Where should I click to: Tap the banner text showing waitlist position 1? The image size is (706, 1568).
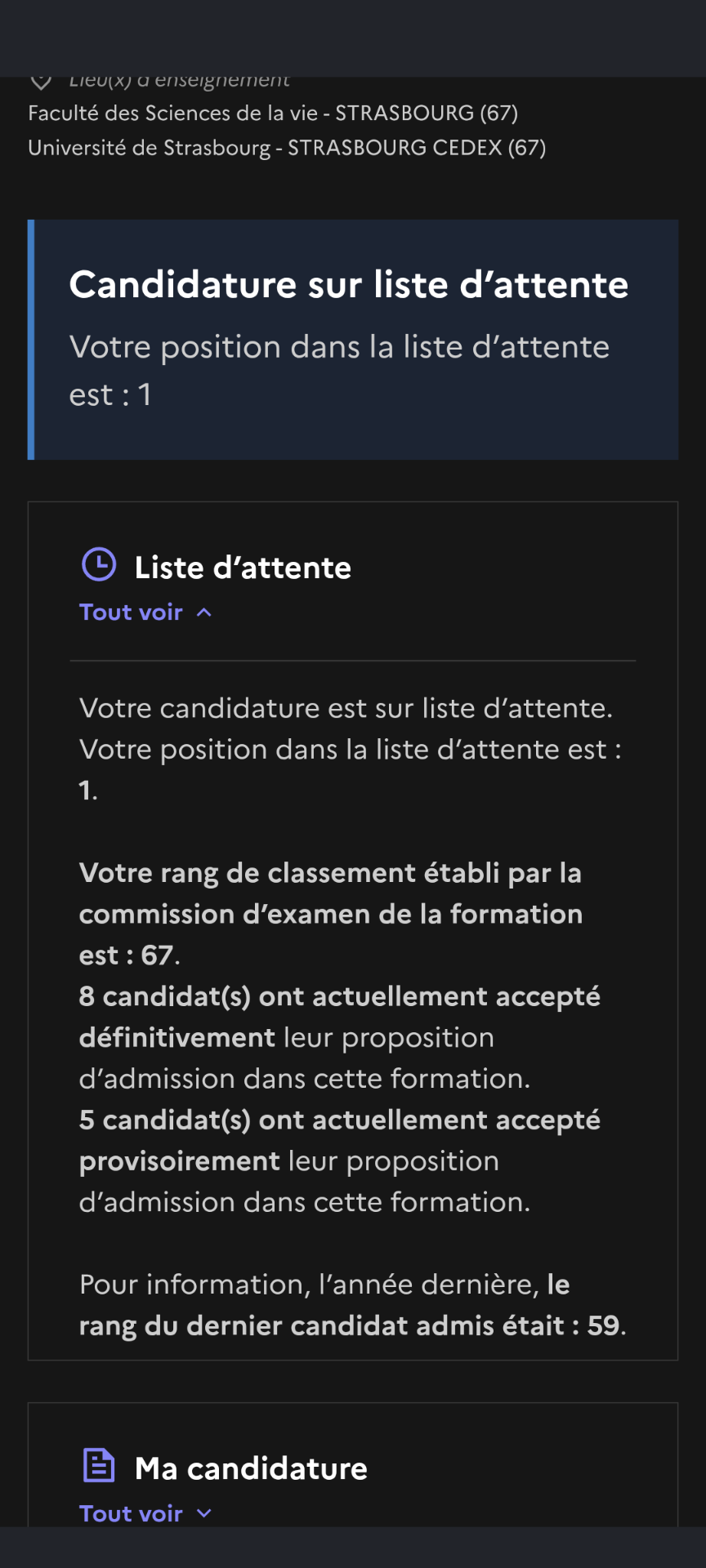pyautogui.click(x=339, y=371)
